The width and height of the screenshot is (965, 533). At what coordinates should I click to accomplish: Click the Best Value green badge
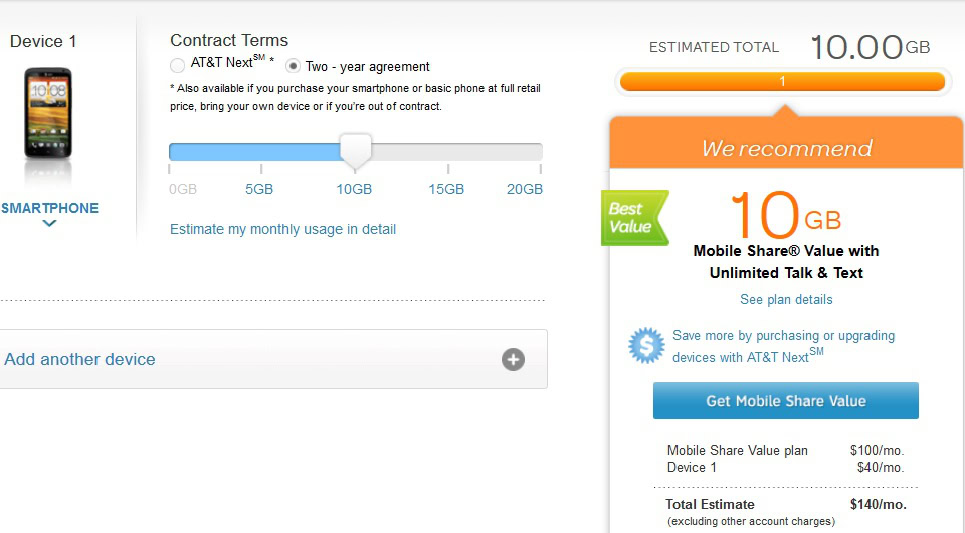[635, 218]
